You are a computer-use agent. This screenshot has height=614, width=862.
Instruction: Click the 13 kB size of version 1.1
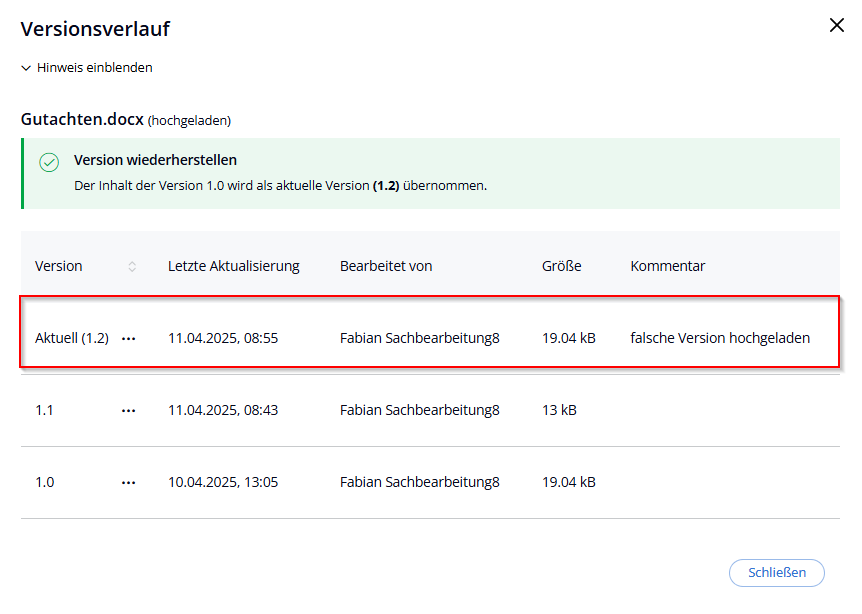tap(559, 410)
